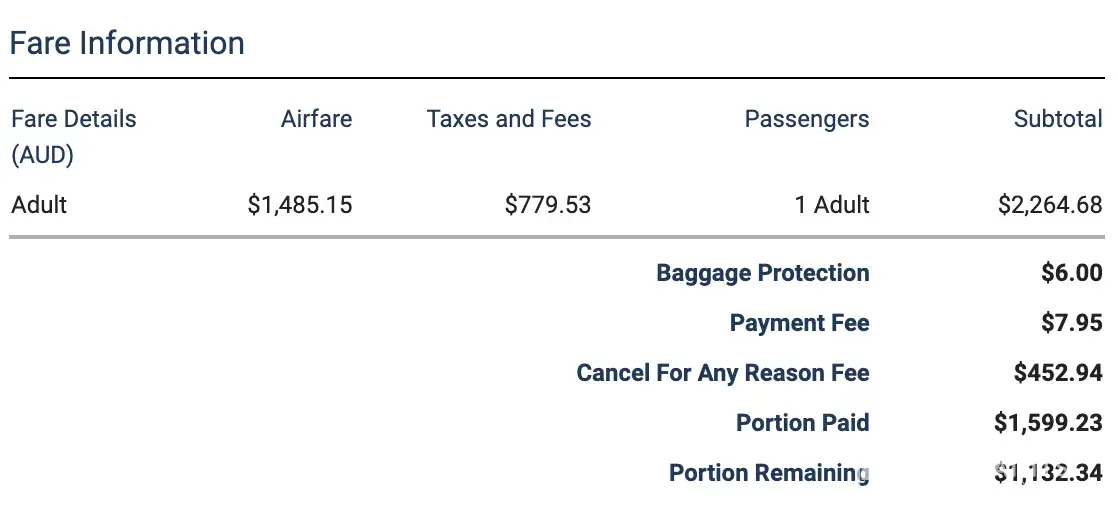Click the Adult fare row label
Screen dimensions: 1118x522
pos(39,205)
